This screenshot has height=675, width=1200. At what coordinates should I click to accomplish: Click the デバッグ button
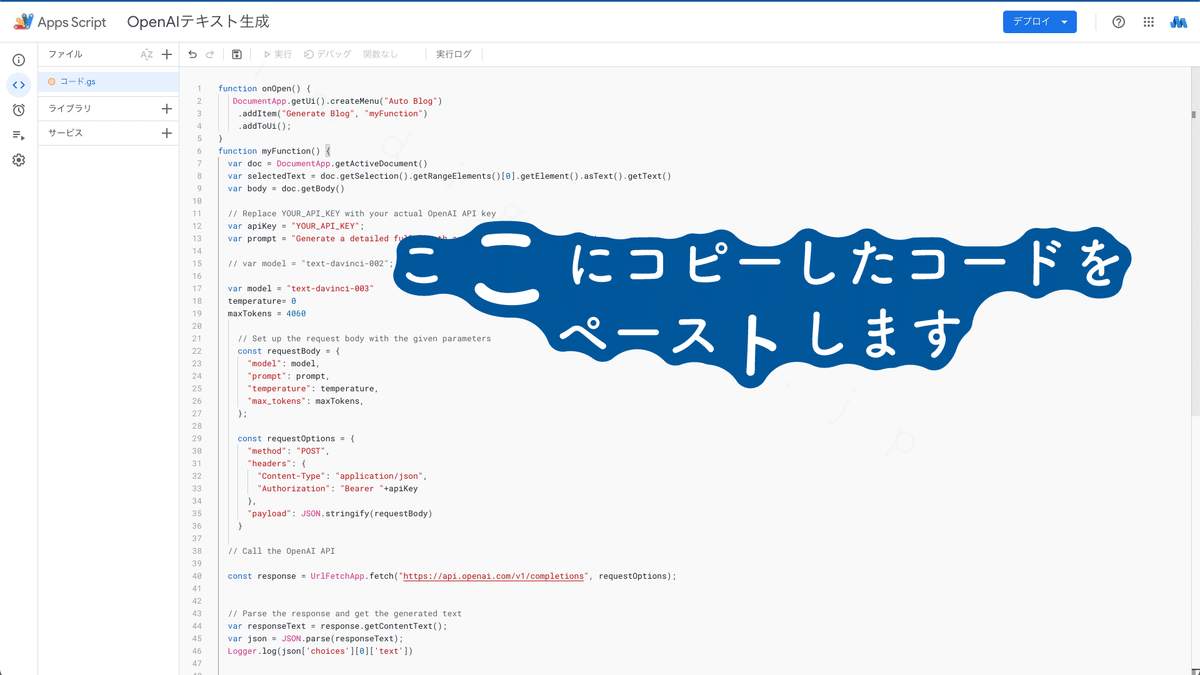click(328, 55)
